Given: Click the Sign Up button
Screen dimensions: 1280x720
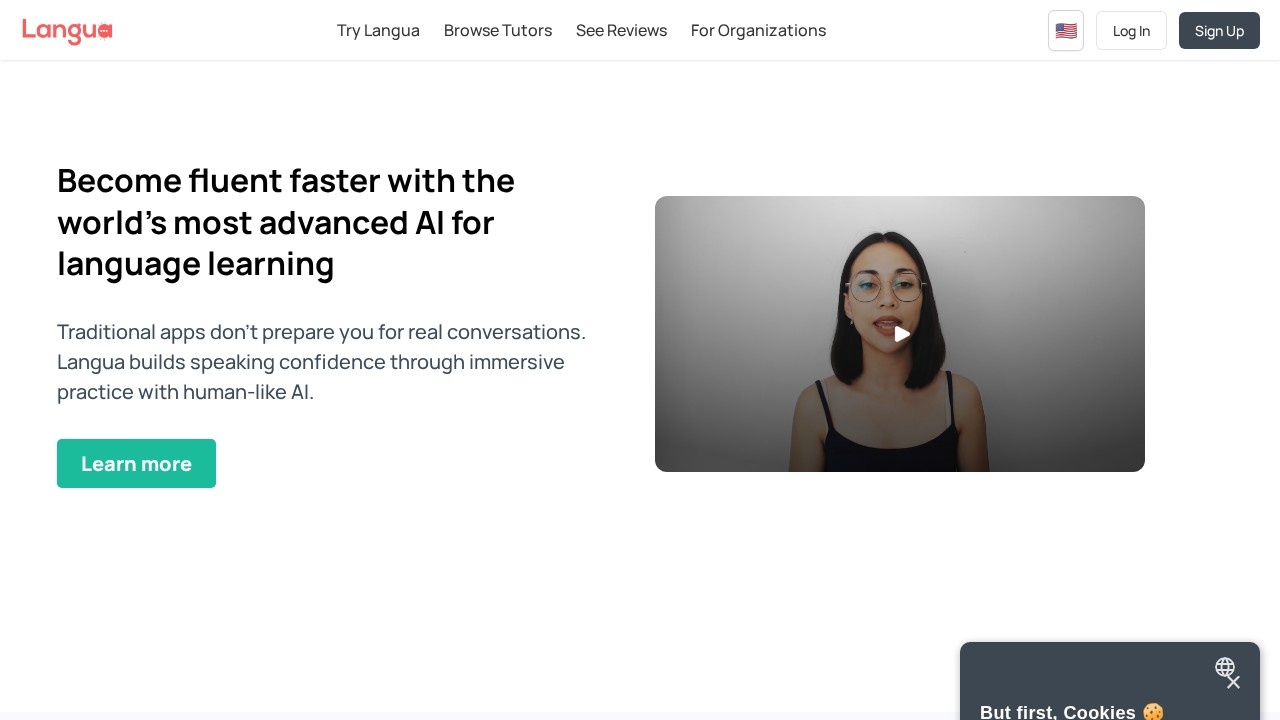Looking at the screenshot, I should coord(1219,31).
